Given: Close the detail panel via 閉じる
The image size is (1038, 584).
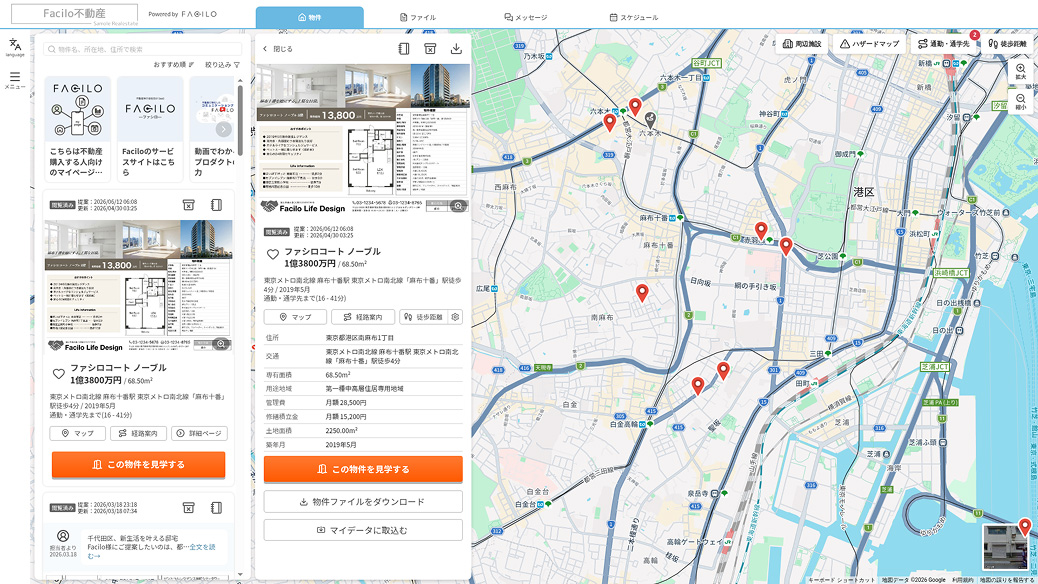Looking at the screenshot, I should tap(278, 49).
